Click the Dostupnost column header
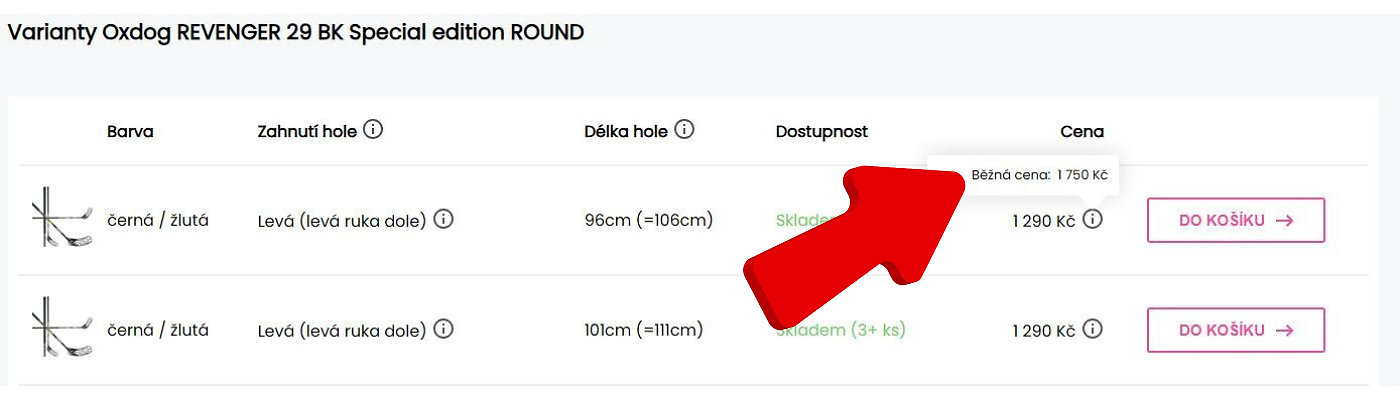 (x=821, y=132)
